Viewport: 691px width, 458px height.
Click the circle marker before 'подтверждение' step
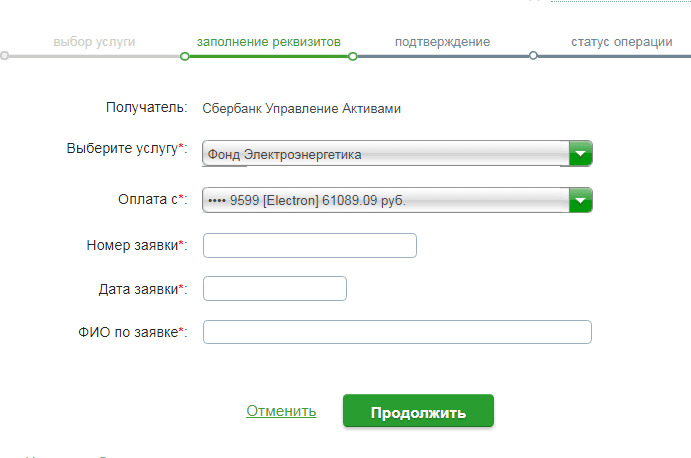pyautogui.click(x=353, y=56)
